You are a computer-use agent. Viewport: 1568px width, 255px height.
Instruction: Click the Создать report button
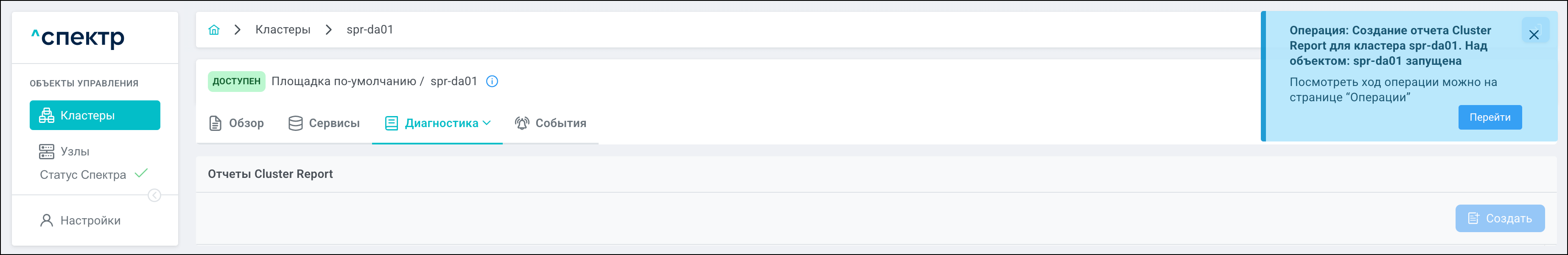[1499, 219]
